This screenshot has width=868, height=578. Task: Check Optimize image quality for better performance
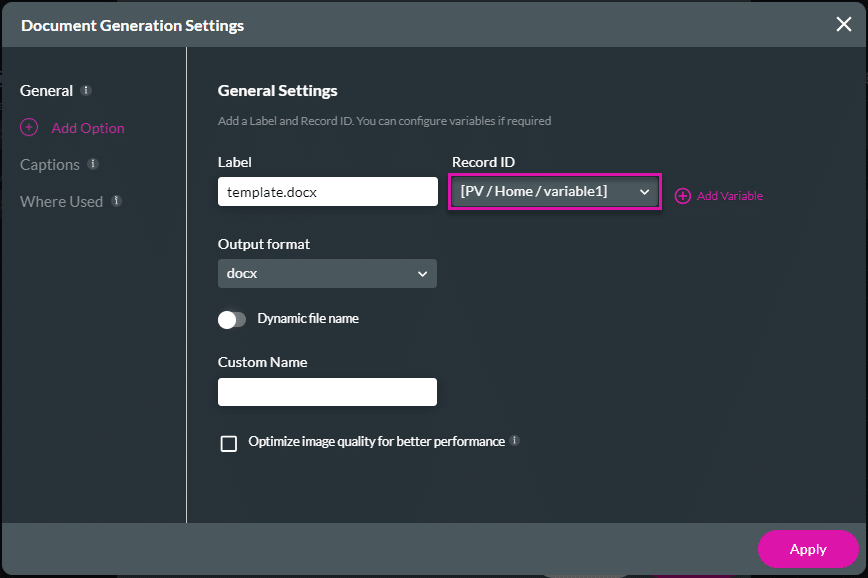click(228, 443)
